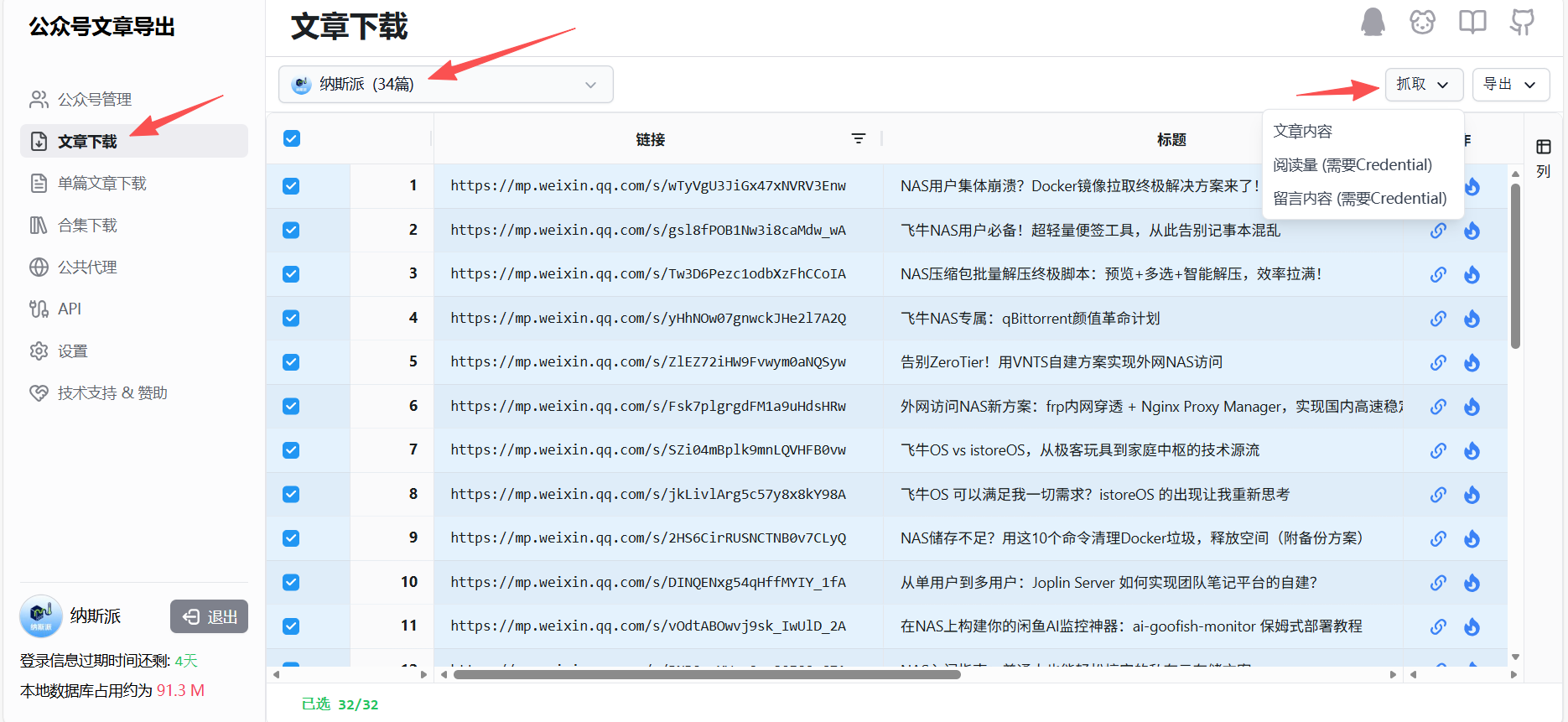Uncheck the checkbox for row 4

click(291, 318)
